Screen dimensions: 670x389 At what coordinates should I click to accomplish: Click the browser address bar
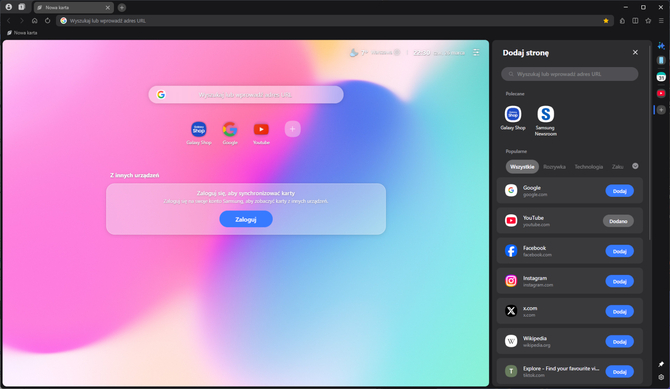coord(335,21)
